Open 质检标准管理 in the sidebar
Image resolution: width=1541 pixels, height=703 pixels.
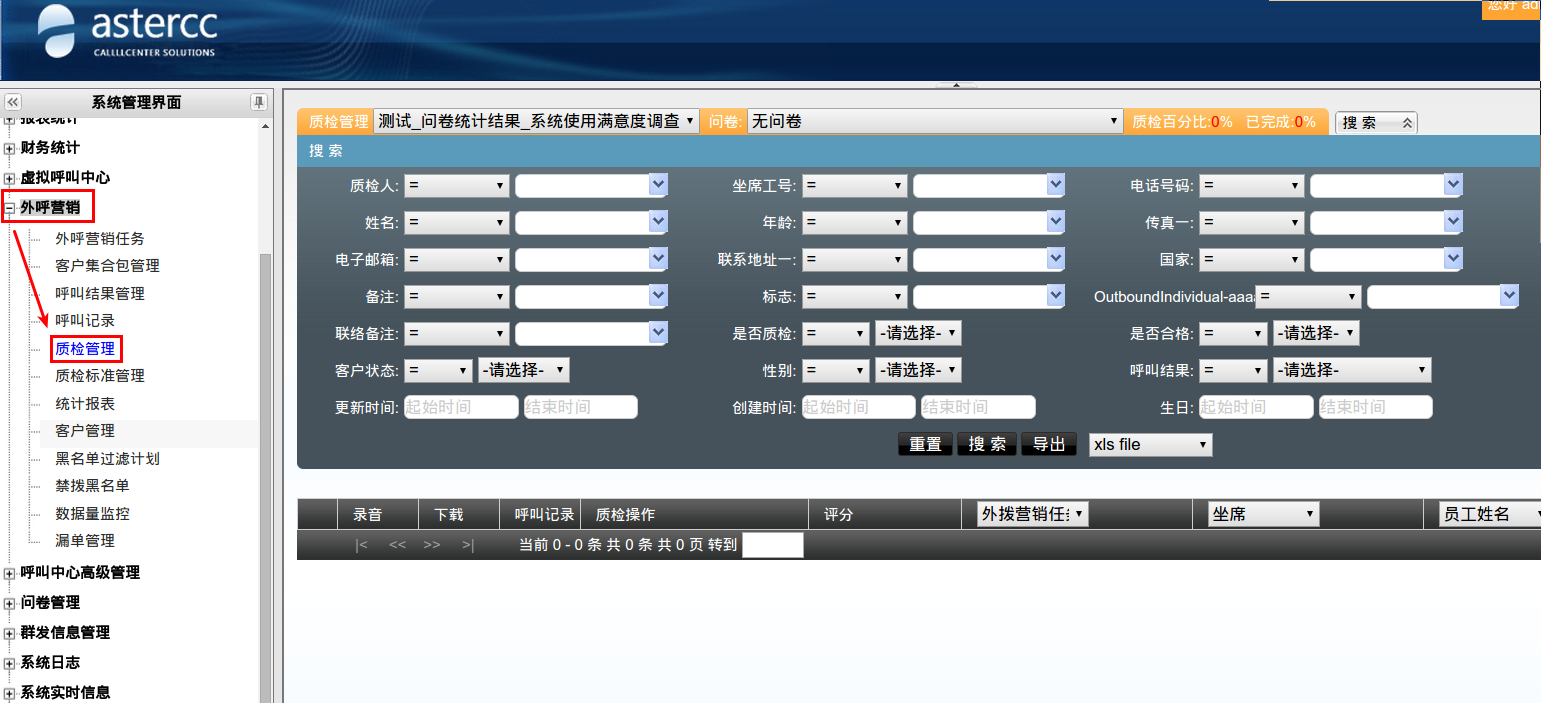(100, 376)
